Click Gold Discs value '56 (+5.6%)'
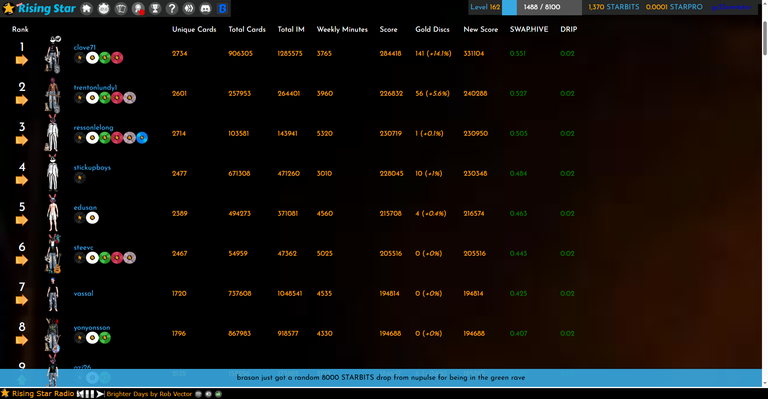The width and height of the screenshot is (768, 399). 432,94
